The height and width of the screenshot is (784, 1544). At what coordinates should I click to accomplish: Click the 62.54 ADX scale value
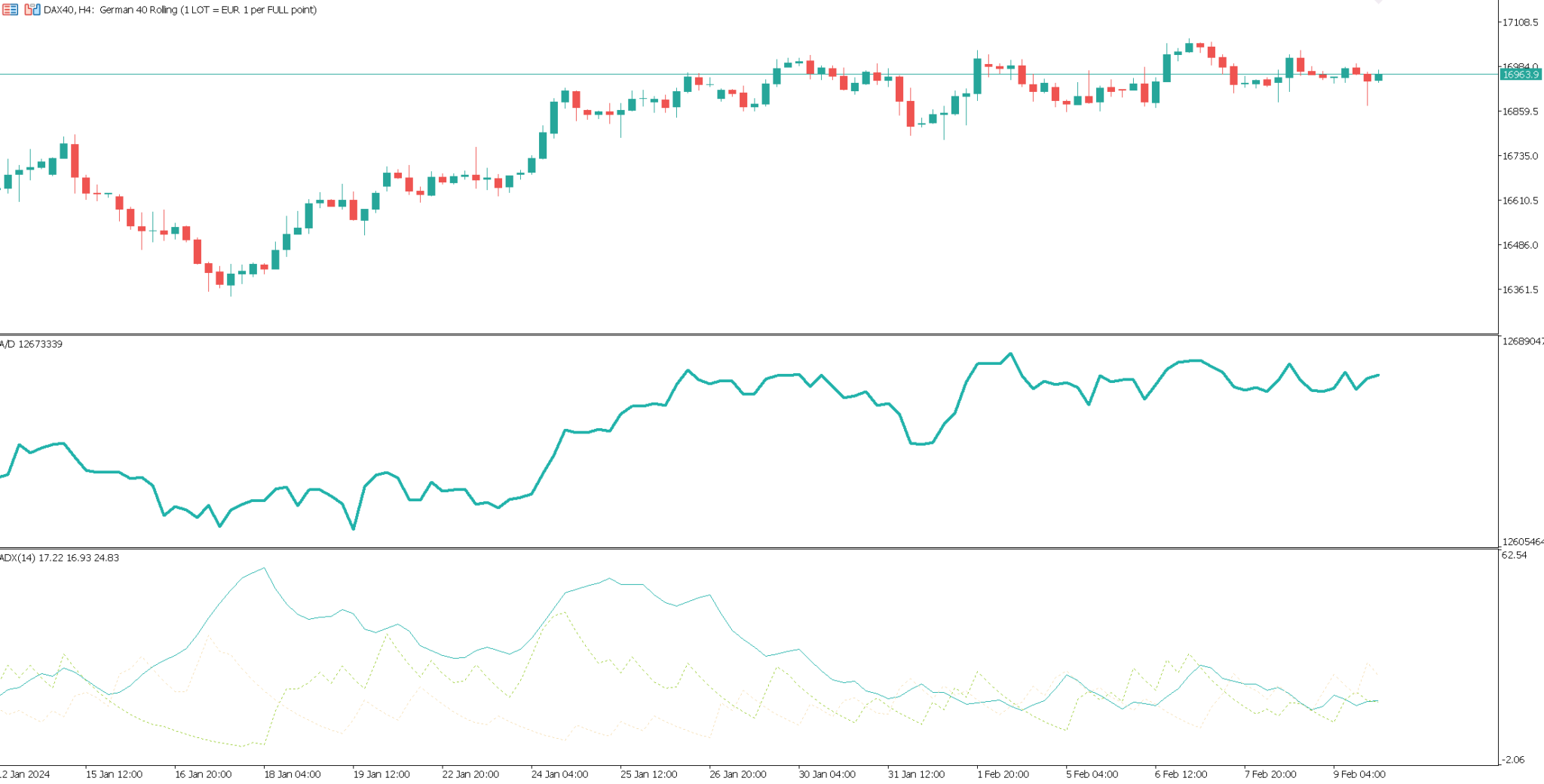click(x=1514, y=556)
